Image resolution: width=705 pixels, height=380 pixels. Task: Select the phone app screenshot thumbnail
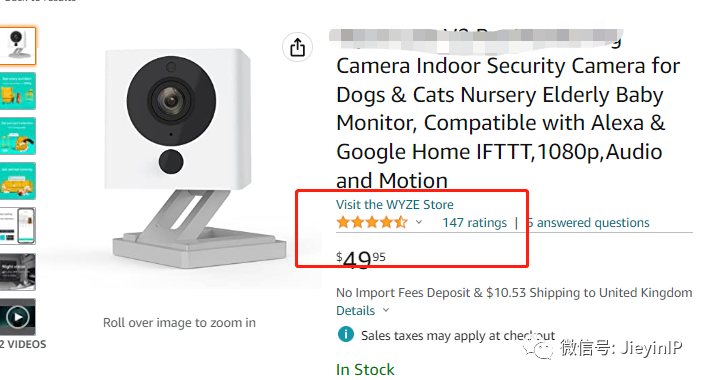(x=18, y=226)
